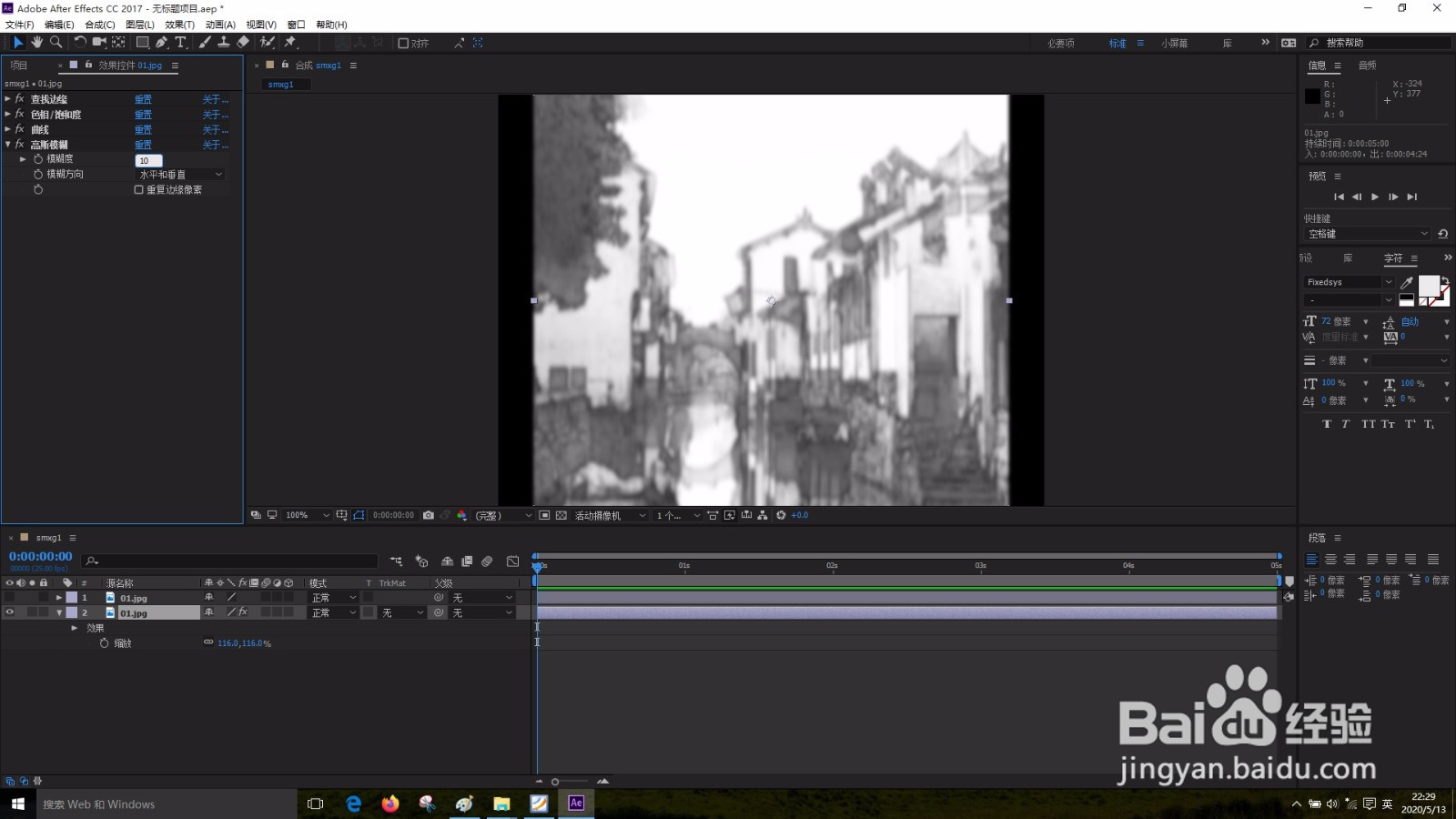The image size is (1456, 819).
Task: Toggle the snapping (对齐) checkbox
Action: (x=403, y=43)
